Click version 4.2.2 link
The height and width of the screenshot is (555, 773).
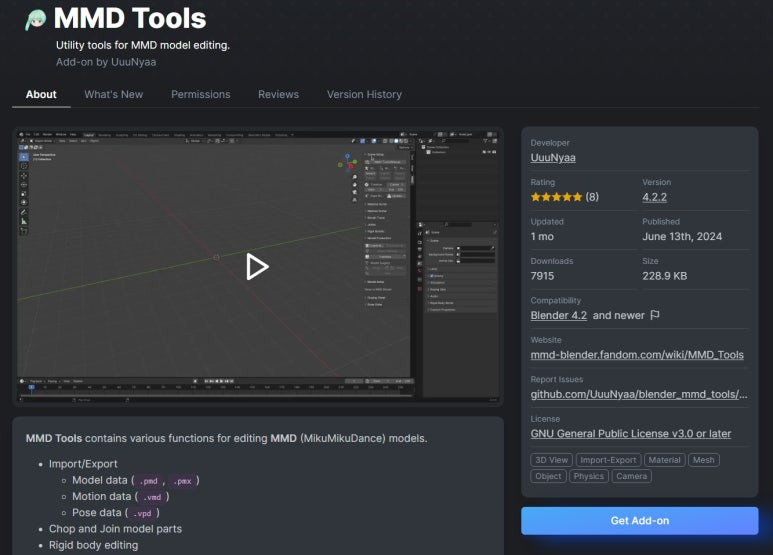click(x=654, y=197)
